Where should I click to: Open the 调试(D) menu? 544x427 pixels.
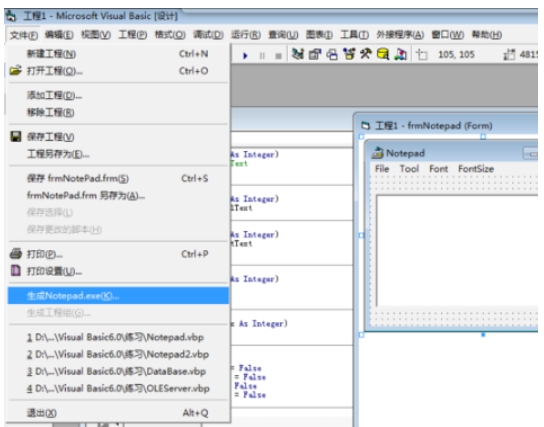coord(208,35)
